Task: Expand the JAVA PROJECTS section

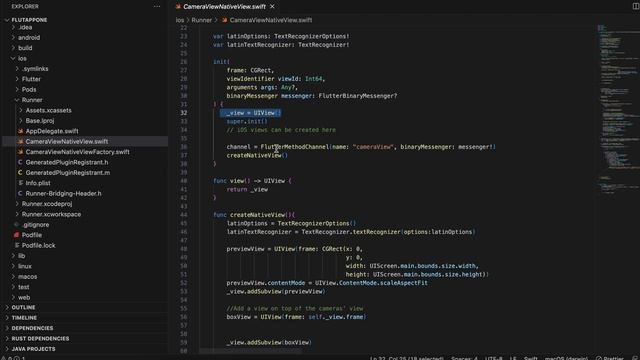Action: point(33,349)
